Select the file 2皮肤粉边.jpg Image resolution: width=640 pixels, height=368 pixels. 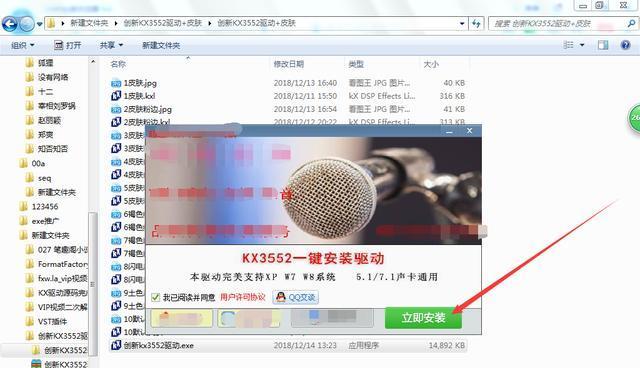[x=147, y=109]
